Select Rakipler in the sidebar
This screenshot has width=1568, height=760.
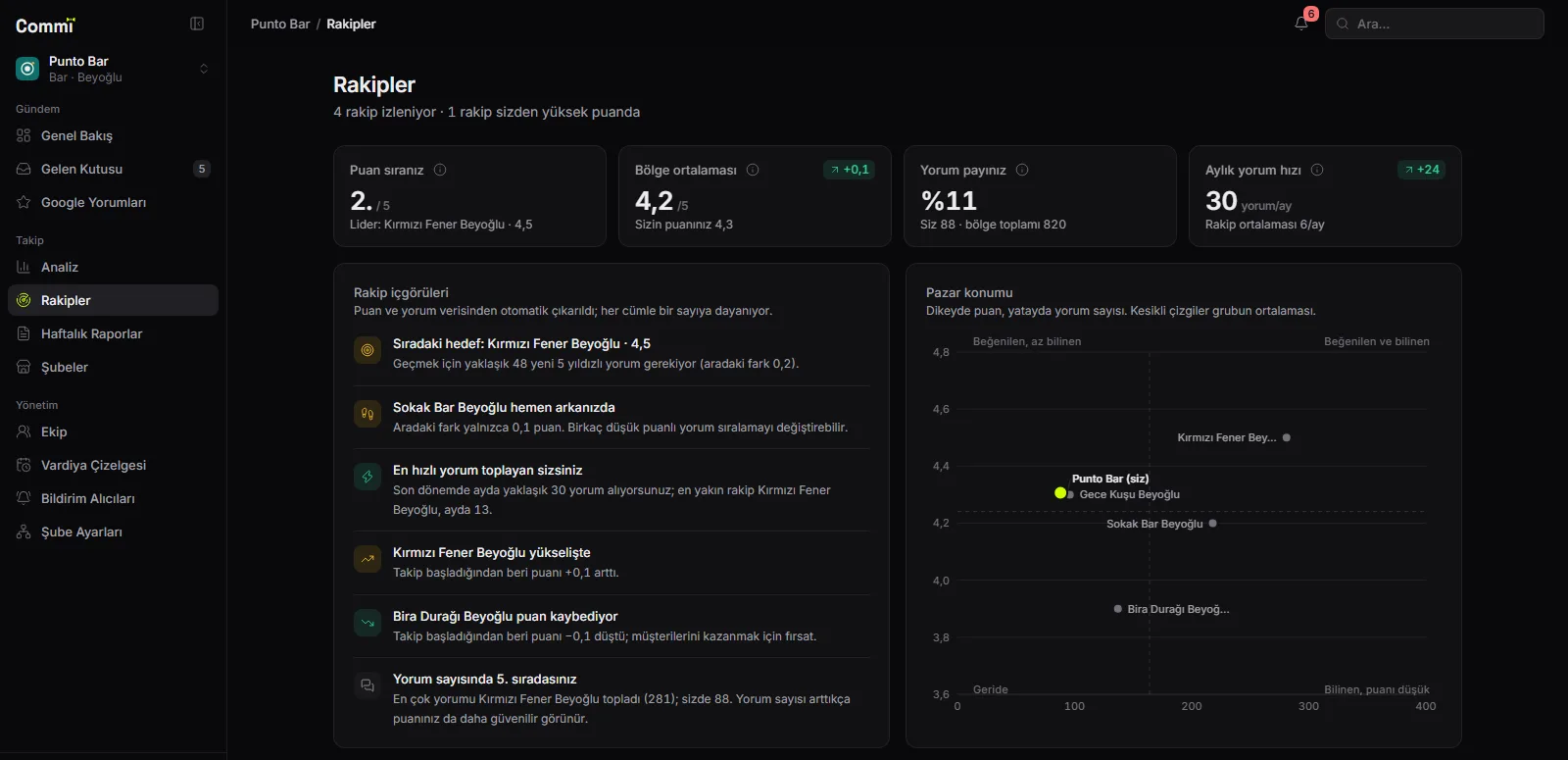click(113, 300)
